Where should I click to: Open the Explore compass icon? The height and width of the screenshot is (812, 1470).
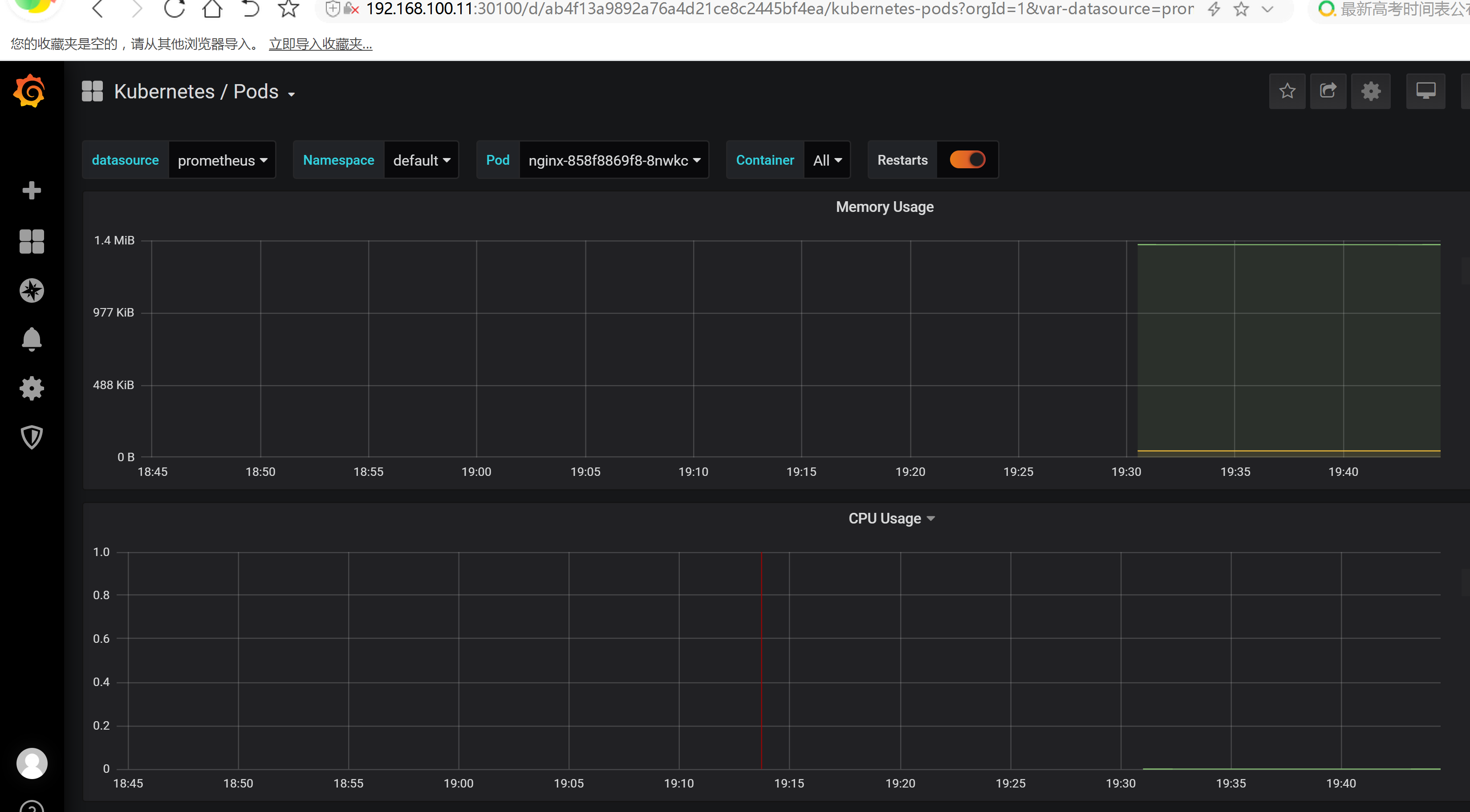click(32, 290)
